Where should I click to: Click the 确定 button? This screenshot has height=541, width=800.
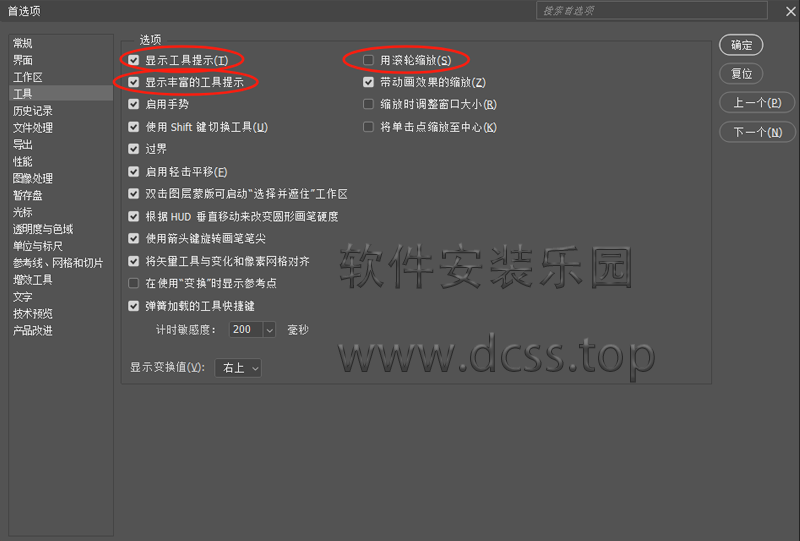pyautogui.click(x=741, y=45)
